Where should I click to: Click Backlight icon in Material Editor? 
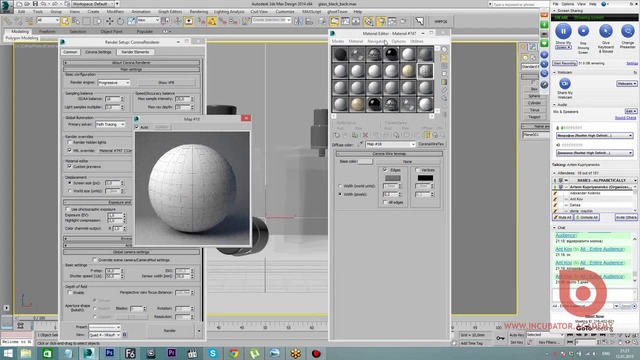(x=444, y=58)
